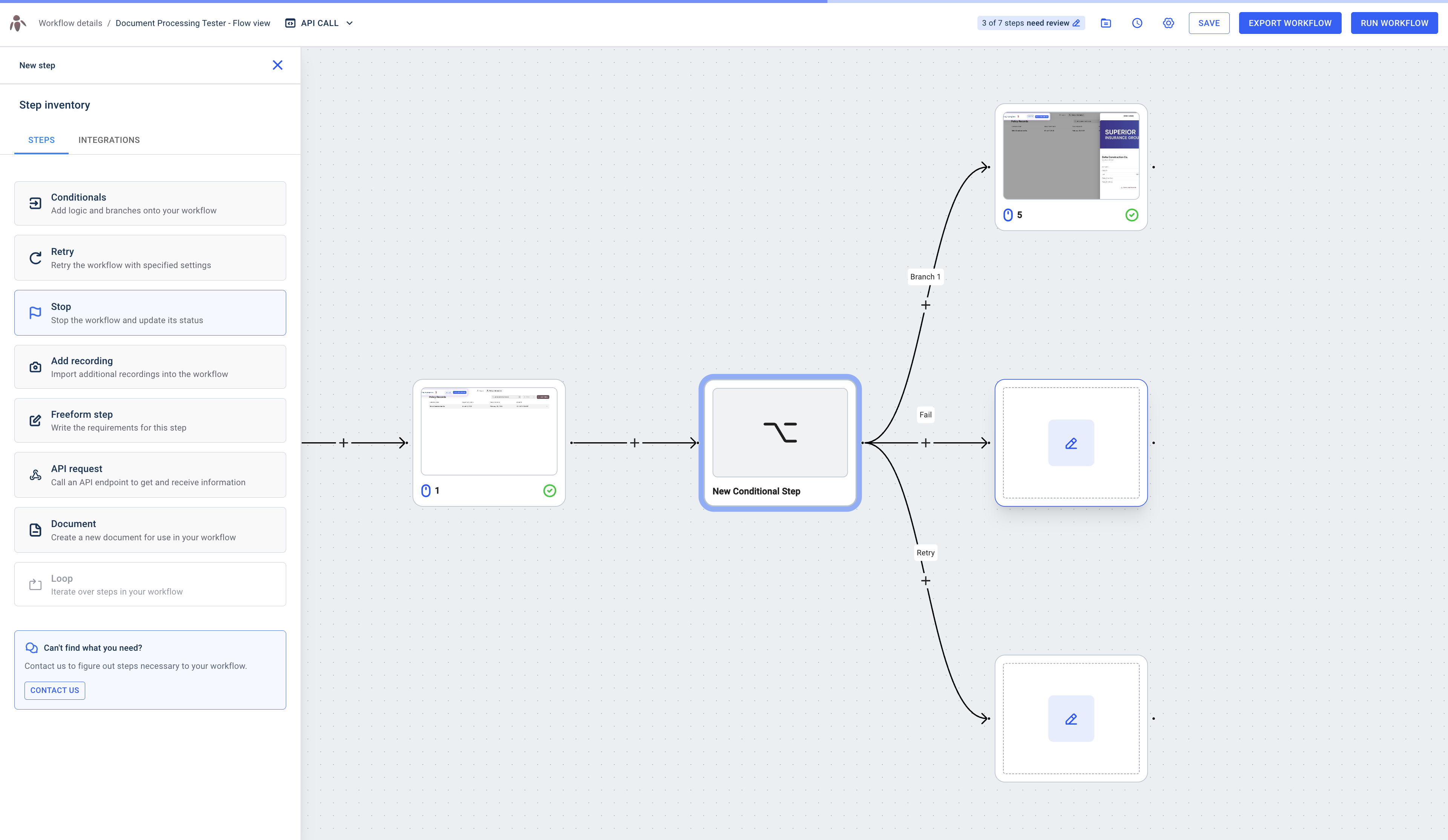
Task: Select the Freeform step icon
Action: (35, 420)
